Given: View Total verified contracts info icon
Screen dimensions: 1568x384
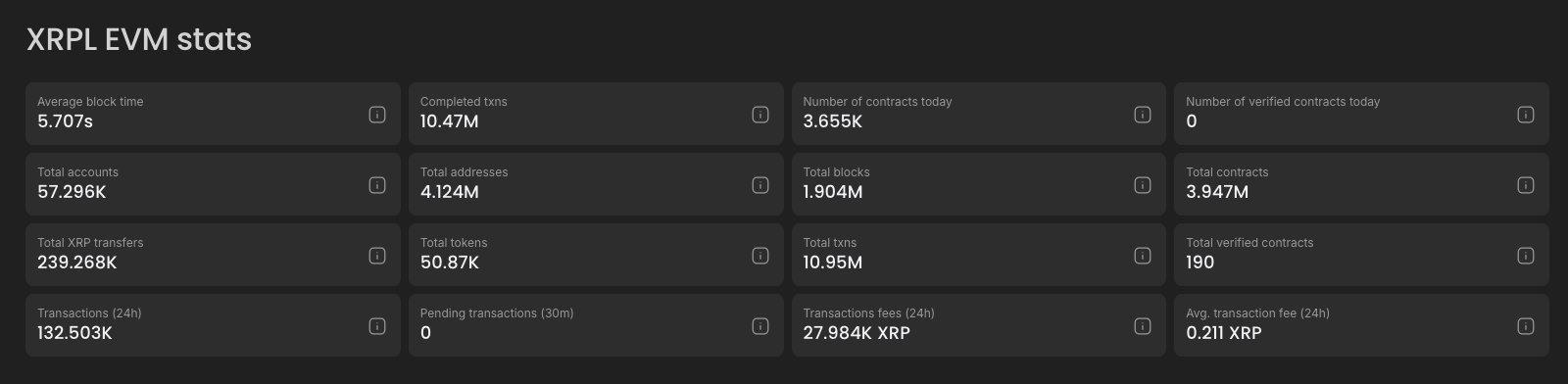Looking at the screenshot, I should (x=1526, y=256).
